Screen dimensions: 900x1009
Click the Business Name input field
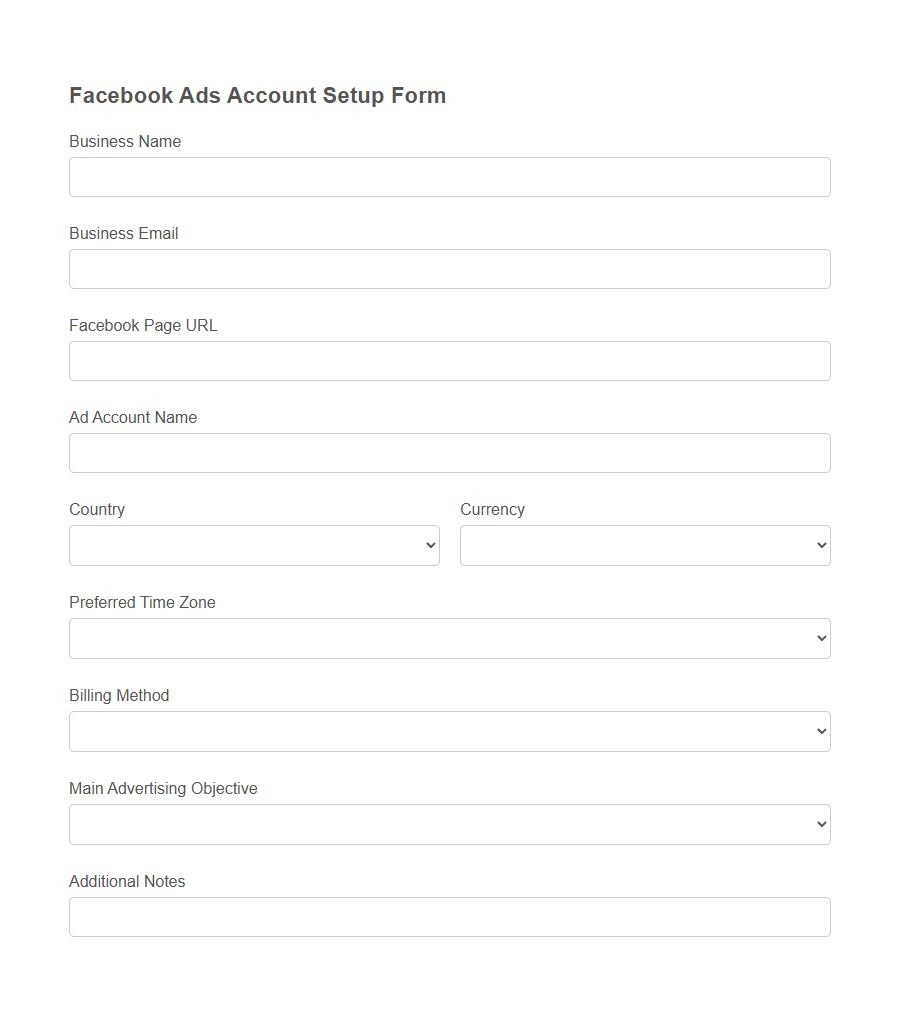(449, 176)
